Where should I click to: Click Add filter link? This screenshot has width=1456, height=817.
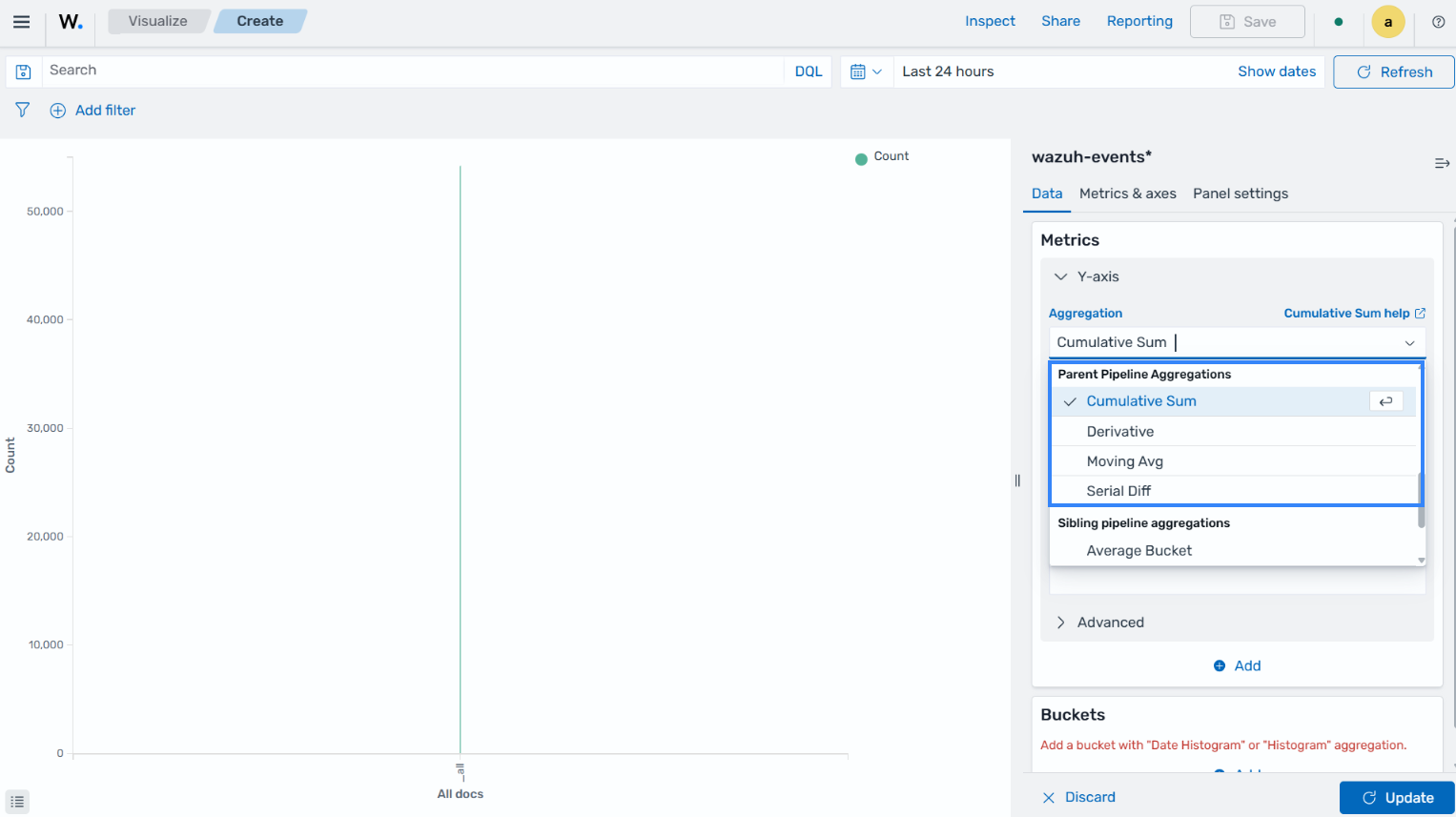pyautogui.click(x=105, y=111)
